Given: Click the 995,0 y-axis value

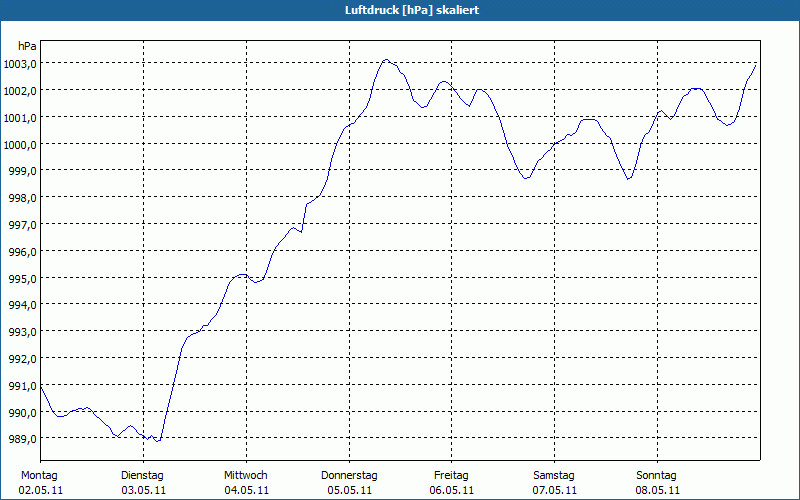Looking at the screenshot, I should pyautogui.click(x=23, y=278).
